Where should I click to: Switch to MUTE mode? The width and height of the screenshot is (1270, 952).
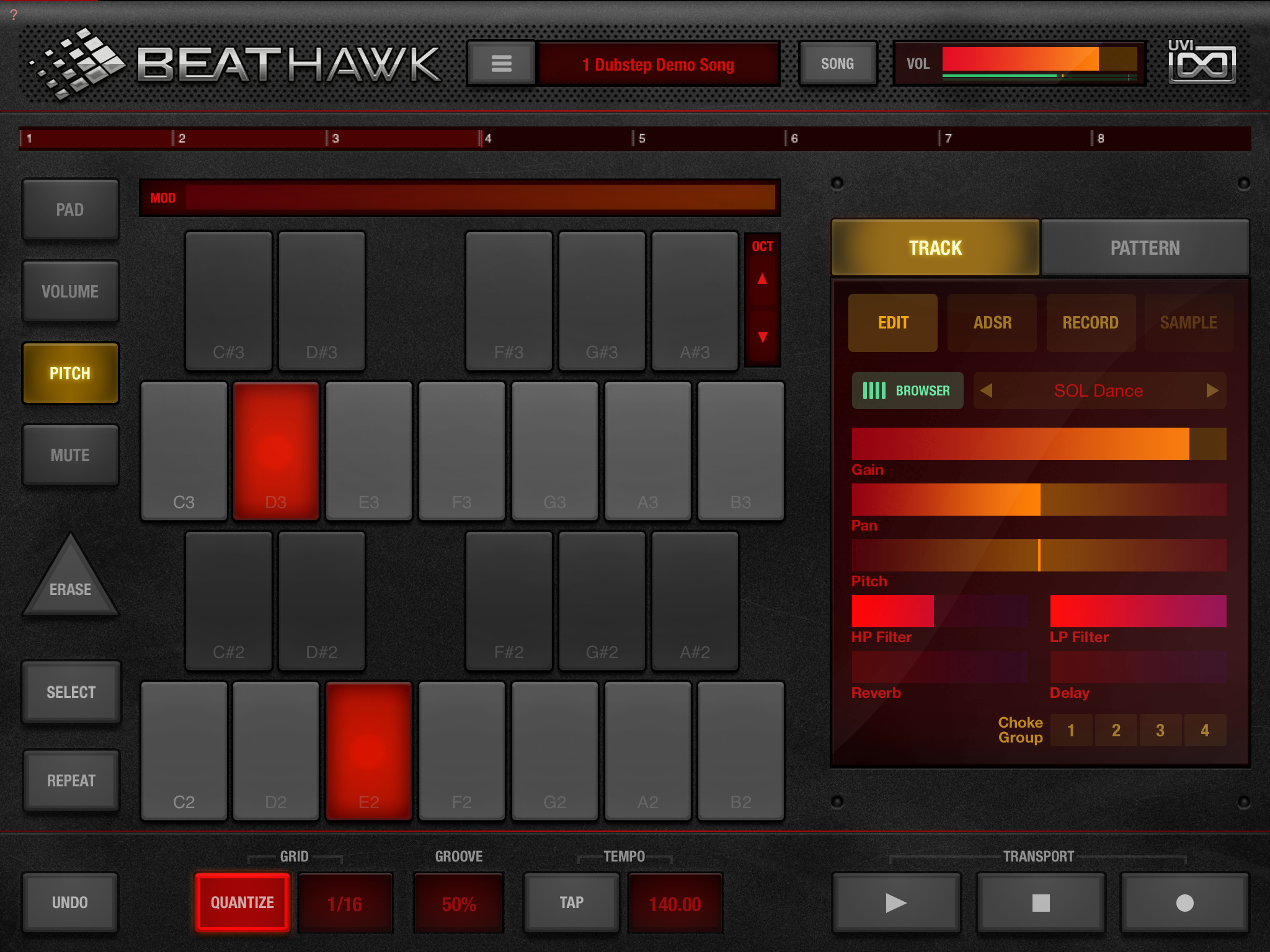(x=70, y=455)
